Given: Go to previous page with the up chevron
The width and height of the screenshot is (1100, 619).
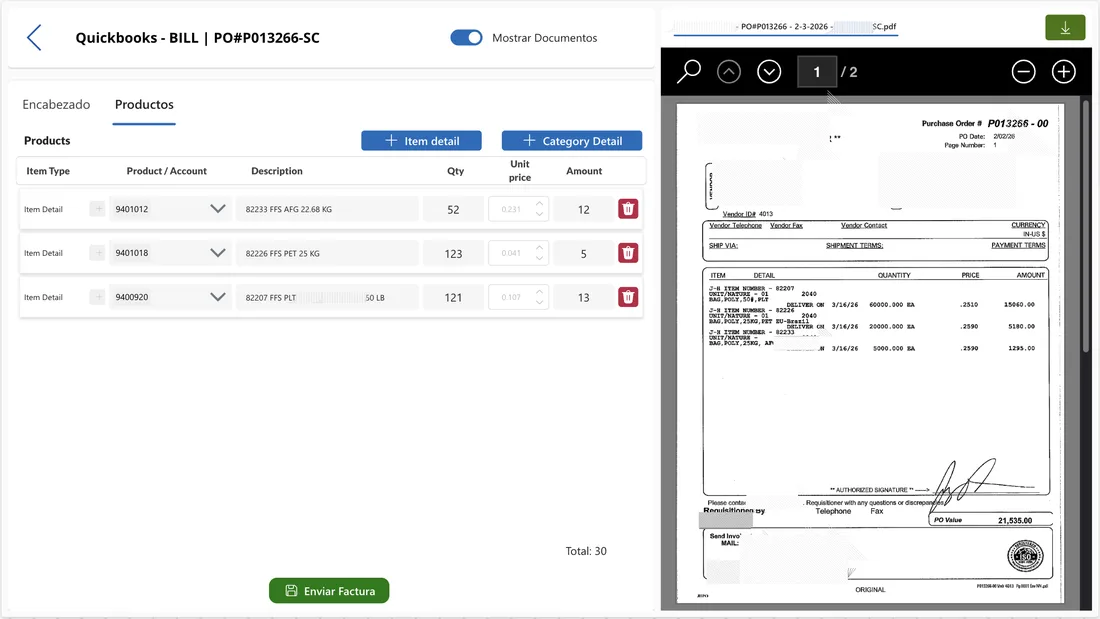Looking at the screenshot, I should pos(728,71).
